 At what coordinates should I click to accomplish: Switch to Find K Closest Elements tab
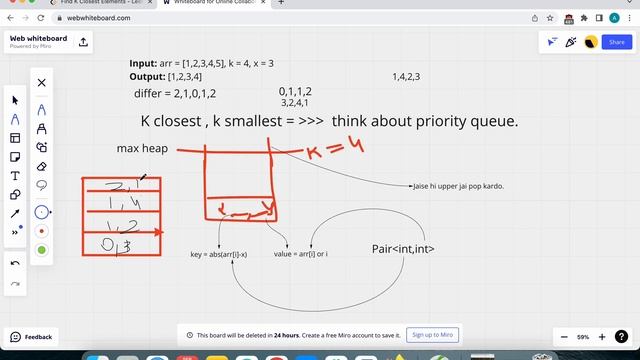tap(100, 3)
